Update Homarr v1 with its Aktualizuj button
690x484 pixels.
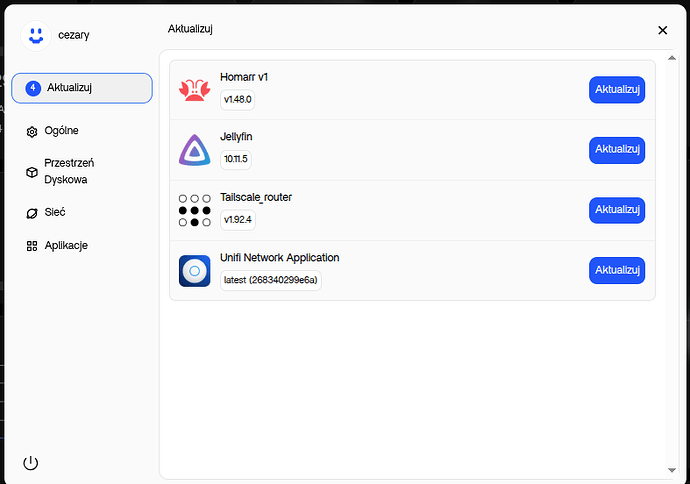pyautogui.click(x=616, y=90)
